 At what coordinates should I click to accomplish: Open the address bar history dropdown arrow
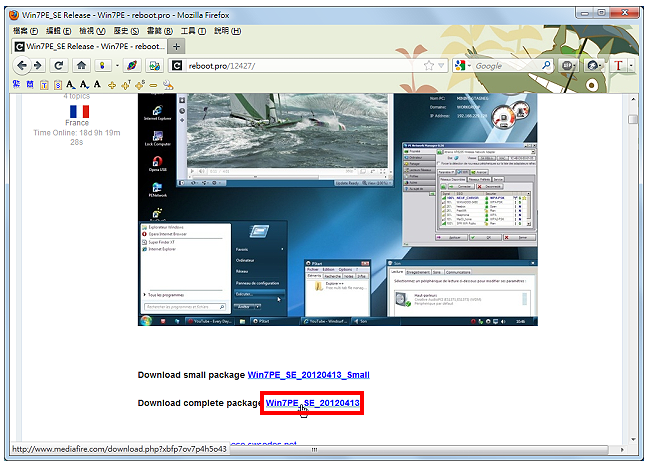point(441,66)
